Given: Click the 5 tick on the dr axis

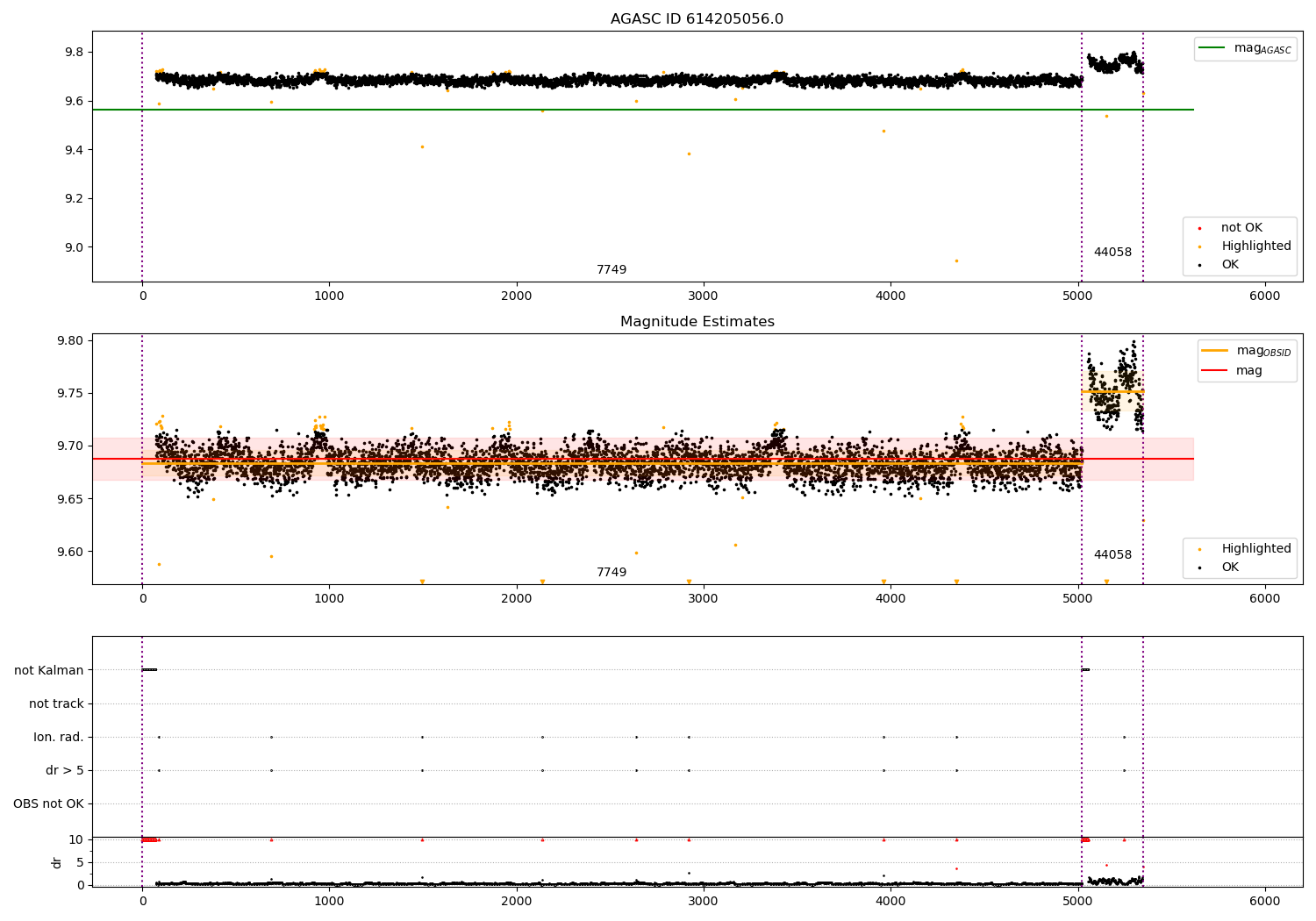Looking at the screenshot, I should coord(80,863).
